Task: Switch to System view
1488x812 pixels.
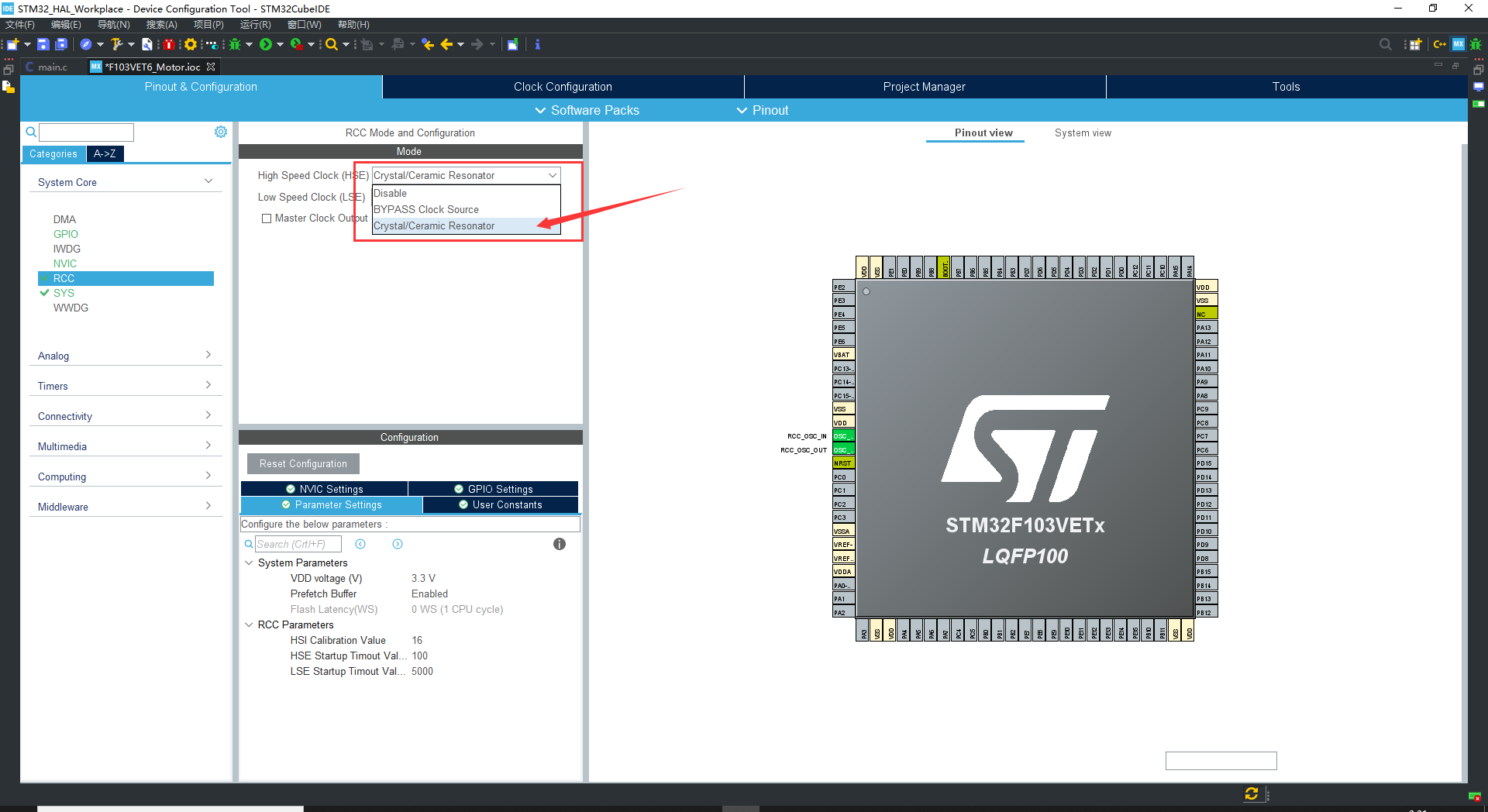Action: click(1083, 132)
